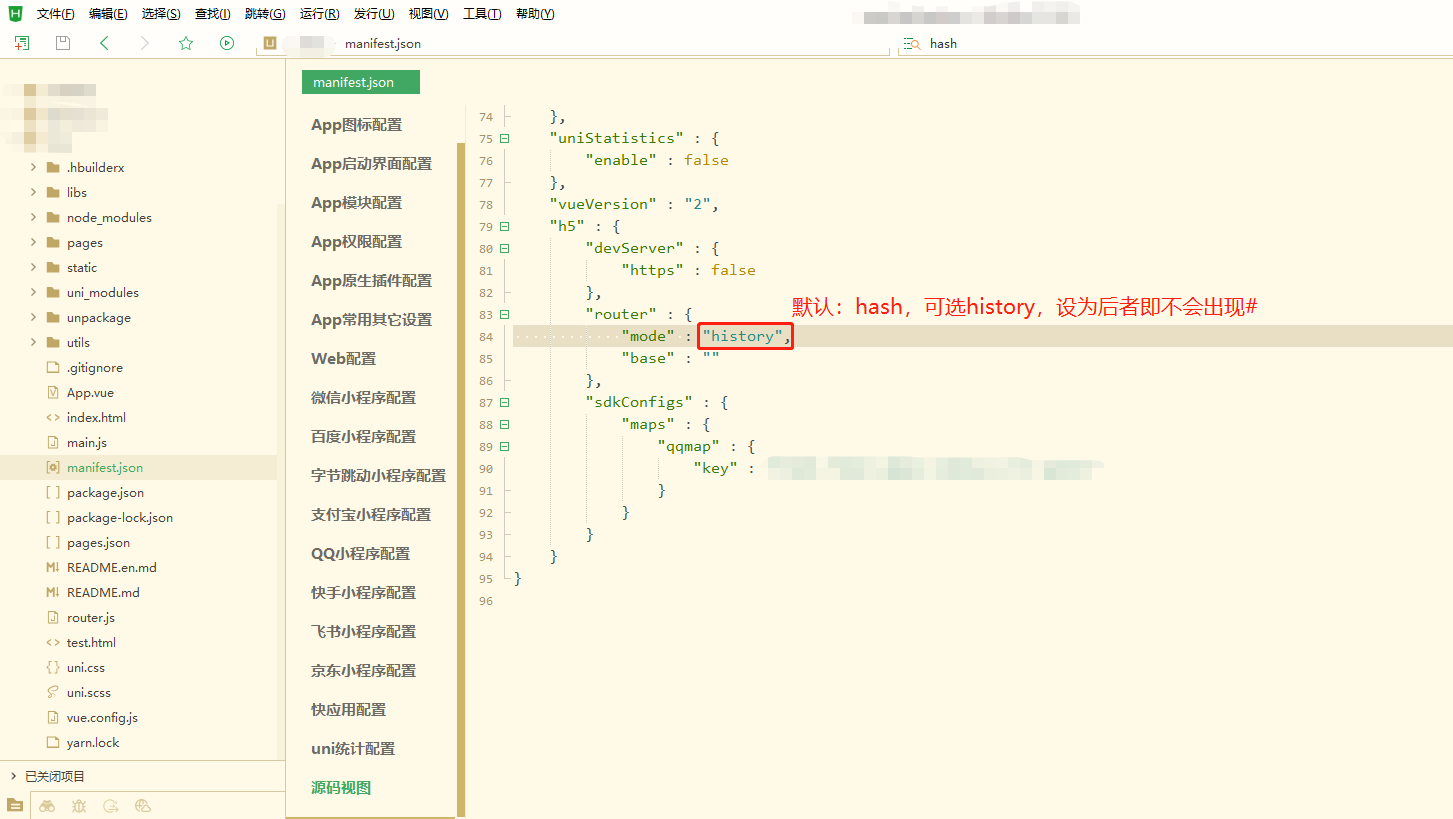Collapse the router block fold marker

[x=504, y=315]
